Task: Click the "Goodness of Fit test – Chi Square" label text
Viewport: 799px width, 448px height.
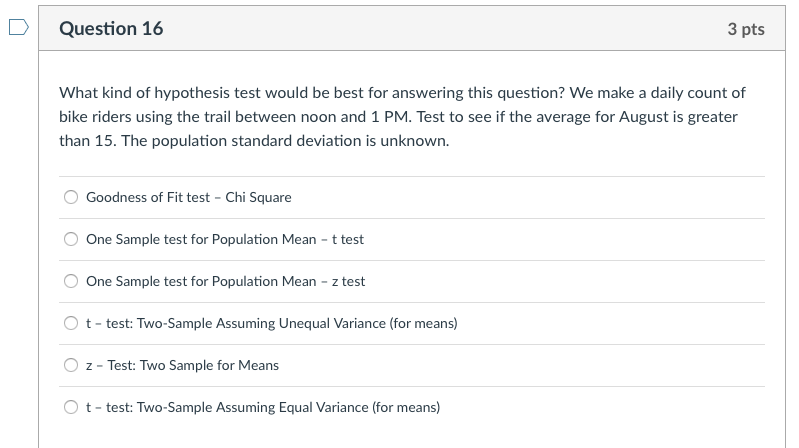Action: [x=189, y=198]
